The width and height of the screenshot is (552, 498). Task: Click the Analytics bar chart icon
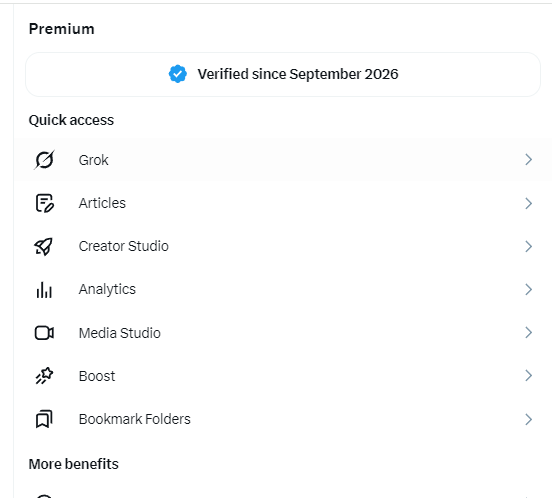tap(44, 290)
